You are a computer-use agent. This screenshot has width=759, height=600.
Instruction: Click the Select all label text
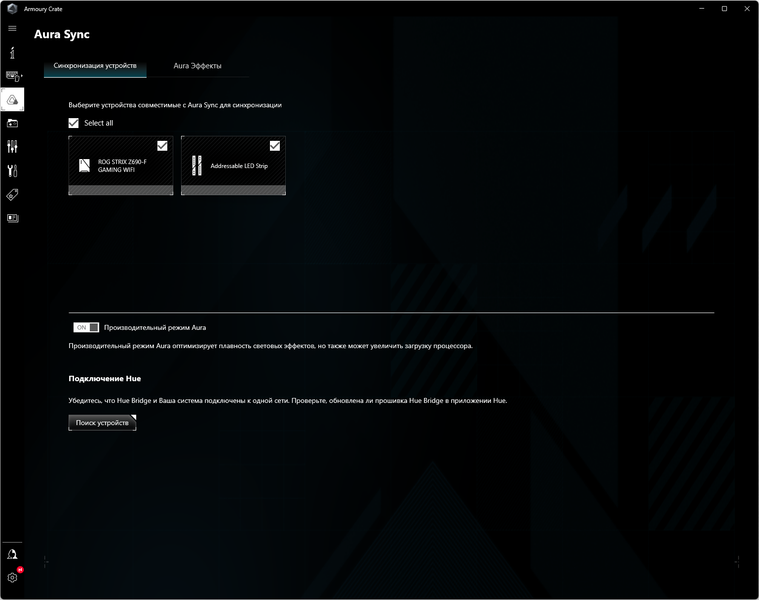pos(99,123)
